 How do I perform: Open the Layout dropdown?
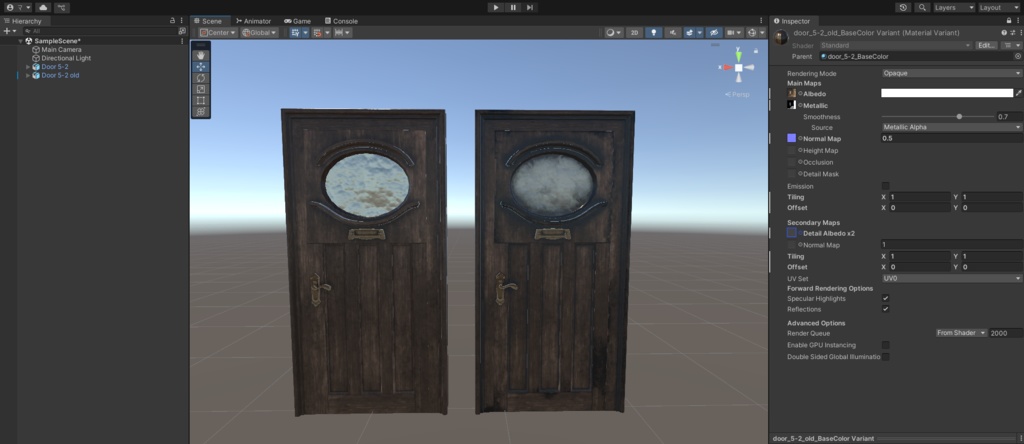coord(999,7)
